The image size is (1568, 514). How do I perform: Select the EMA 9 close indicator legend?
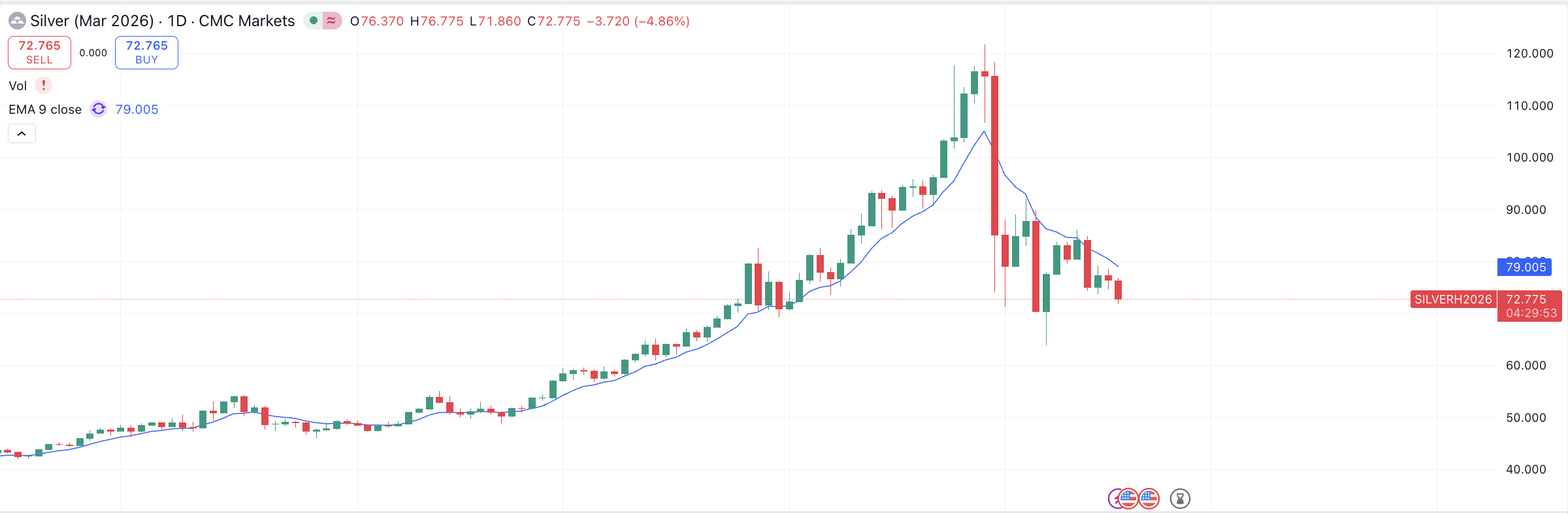point(45,109)
